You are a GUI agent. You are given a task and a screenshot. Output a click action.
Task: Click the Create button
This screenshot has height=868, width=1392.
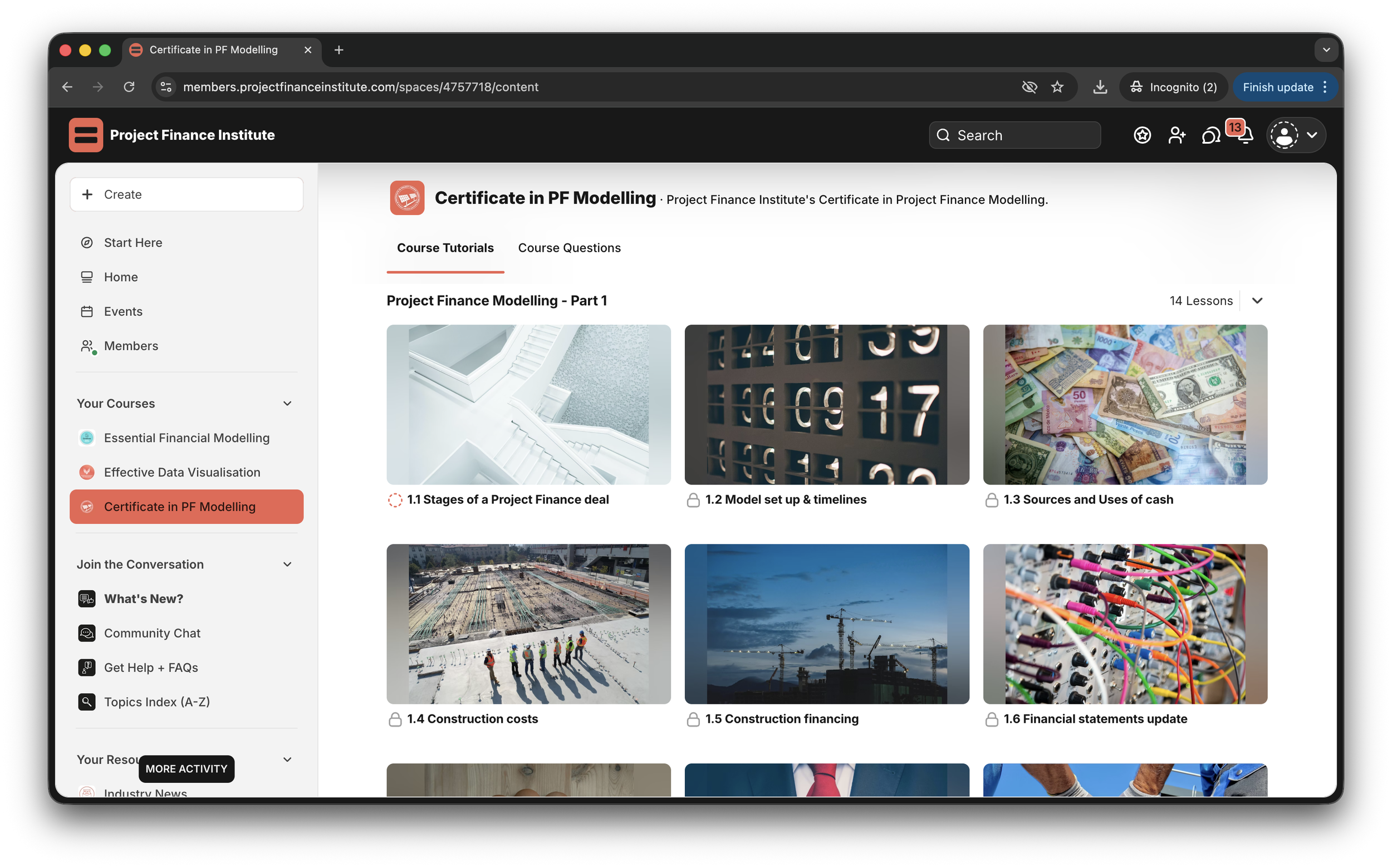[x=186, y=195]
